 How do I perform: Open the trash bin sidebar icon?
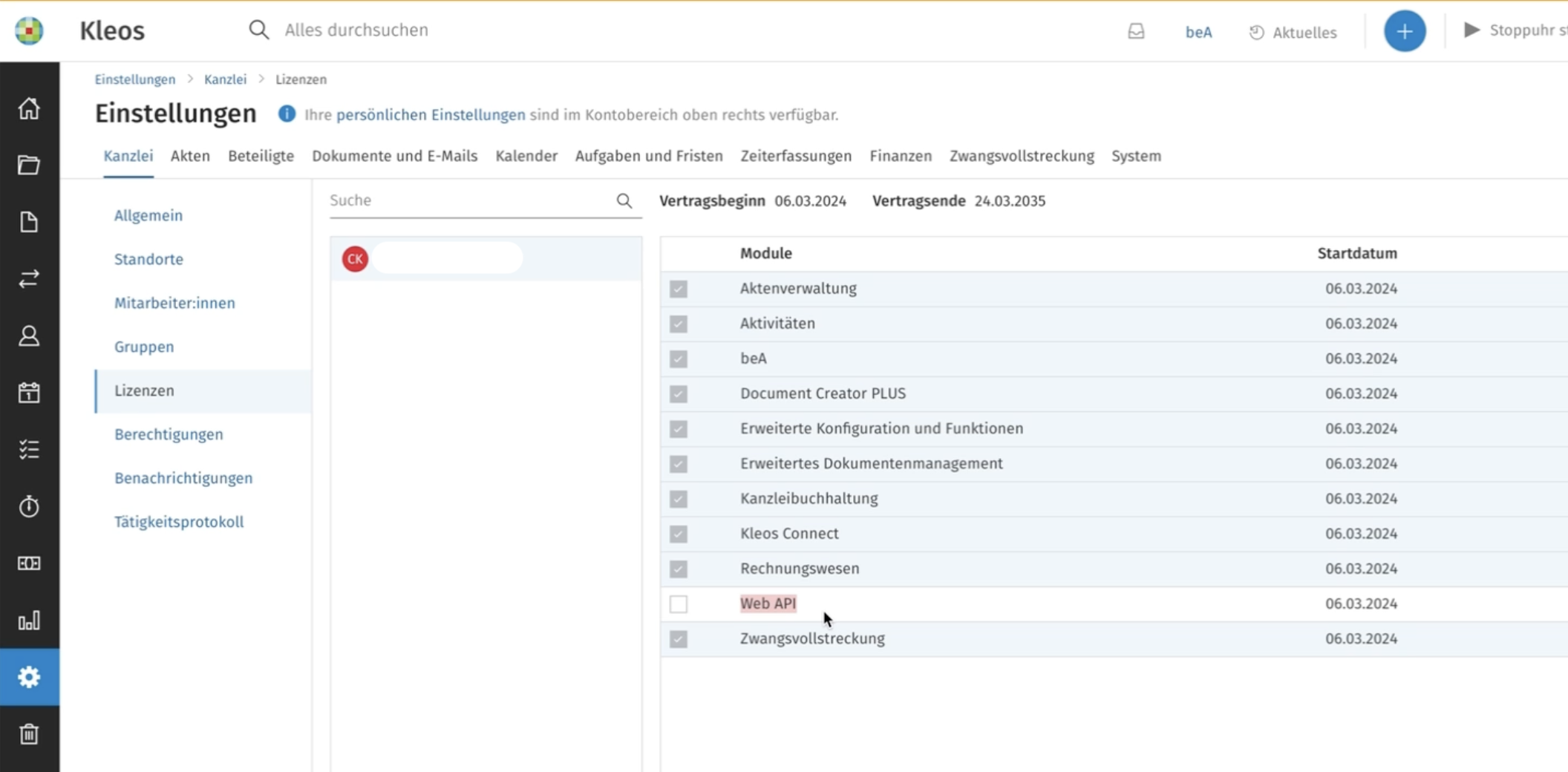click(29, 734)
